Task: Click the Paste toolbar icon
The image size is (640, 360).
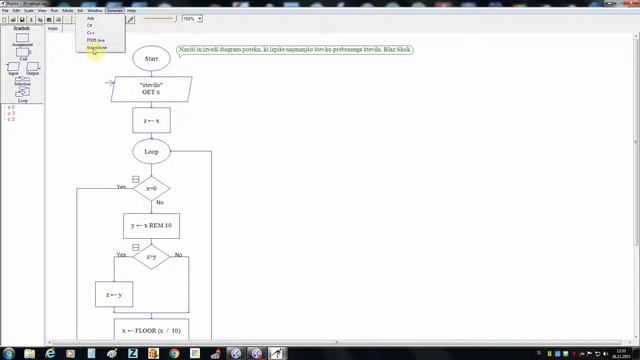Action: pyautogui.click(x=49, y=20)
